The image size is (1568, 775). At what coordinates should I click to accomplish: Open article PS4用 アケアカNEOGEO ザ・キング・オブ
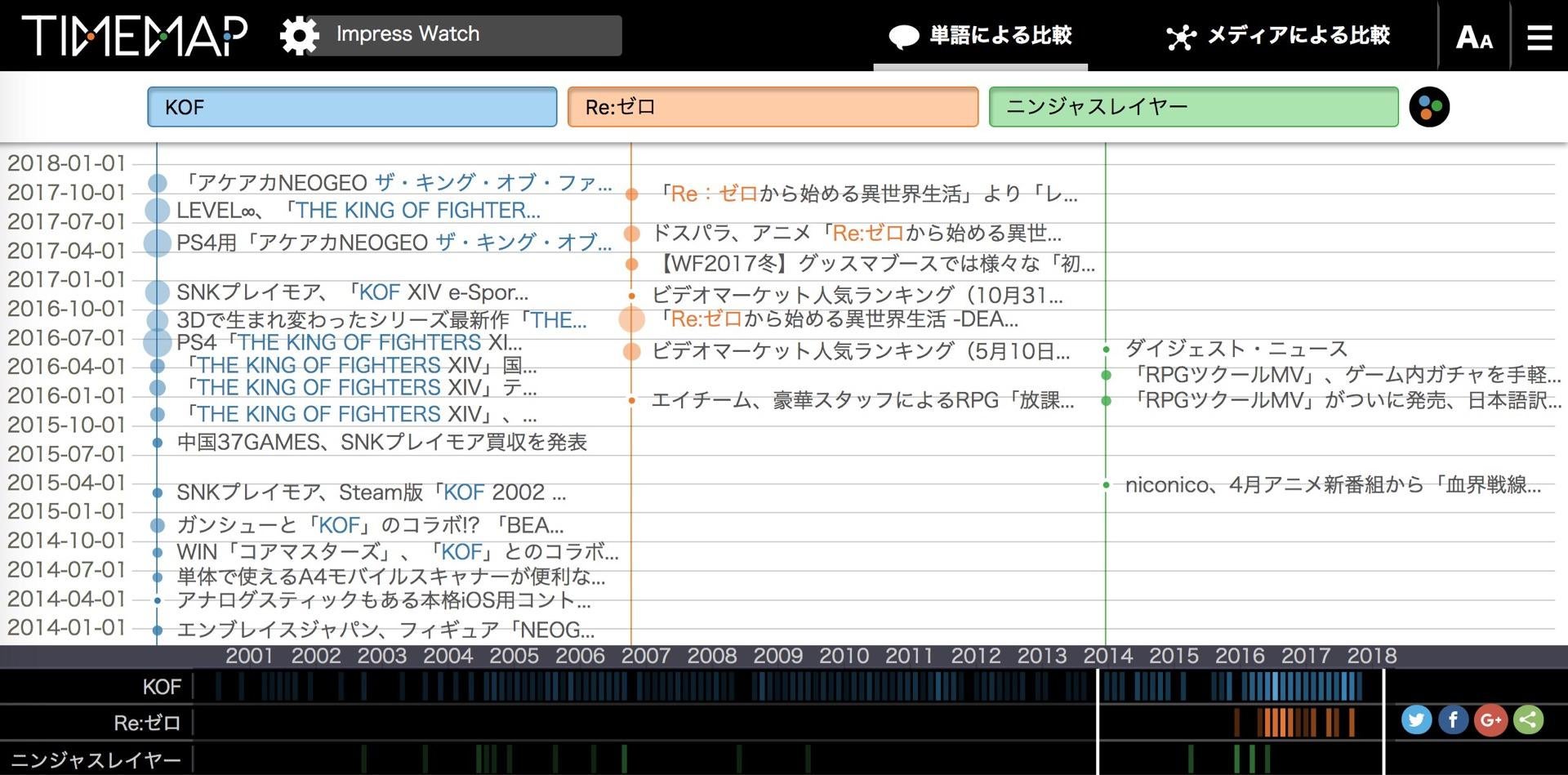pos(394,243)
